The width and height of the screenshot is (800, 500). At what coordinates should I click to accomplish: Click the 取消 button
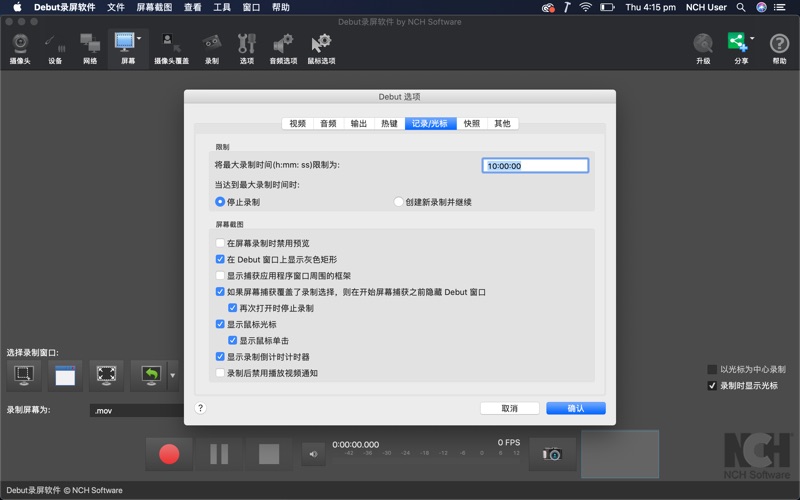pos(510,408)
